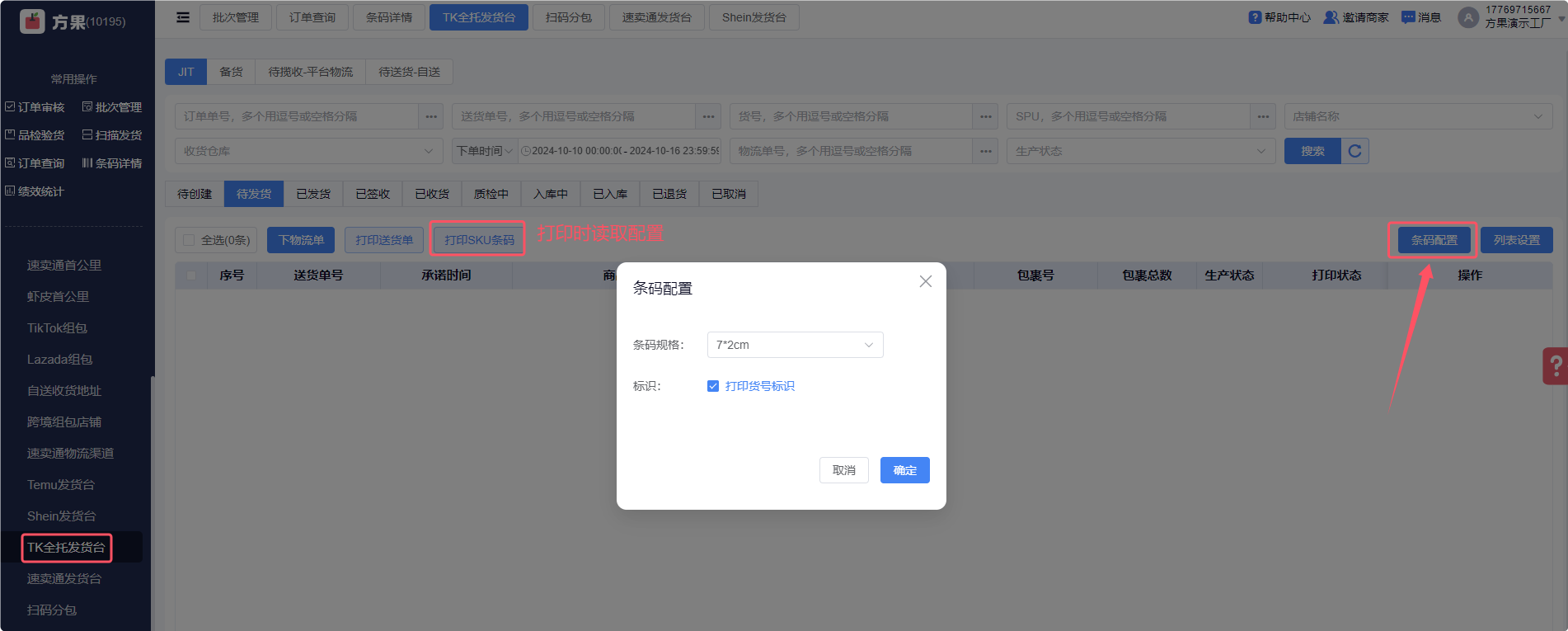Open the 店铺名称 dropdown
The image size is (1568, 631).
point(1418,116)
